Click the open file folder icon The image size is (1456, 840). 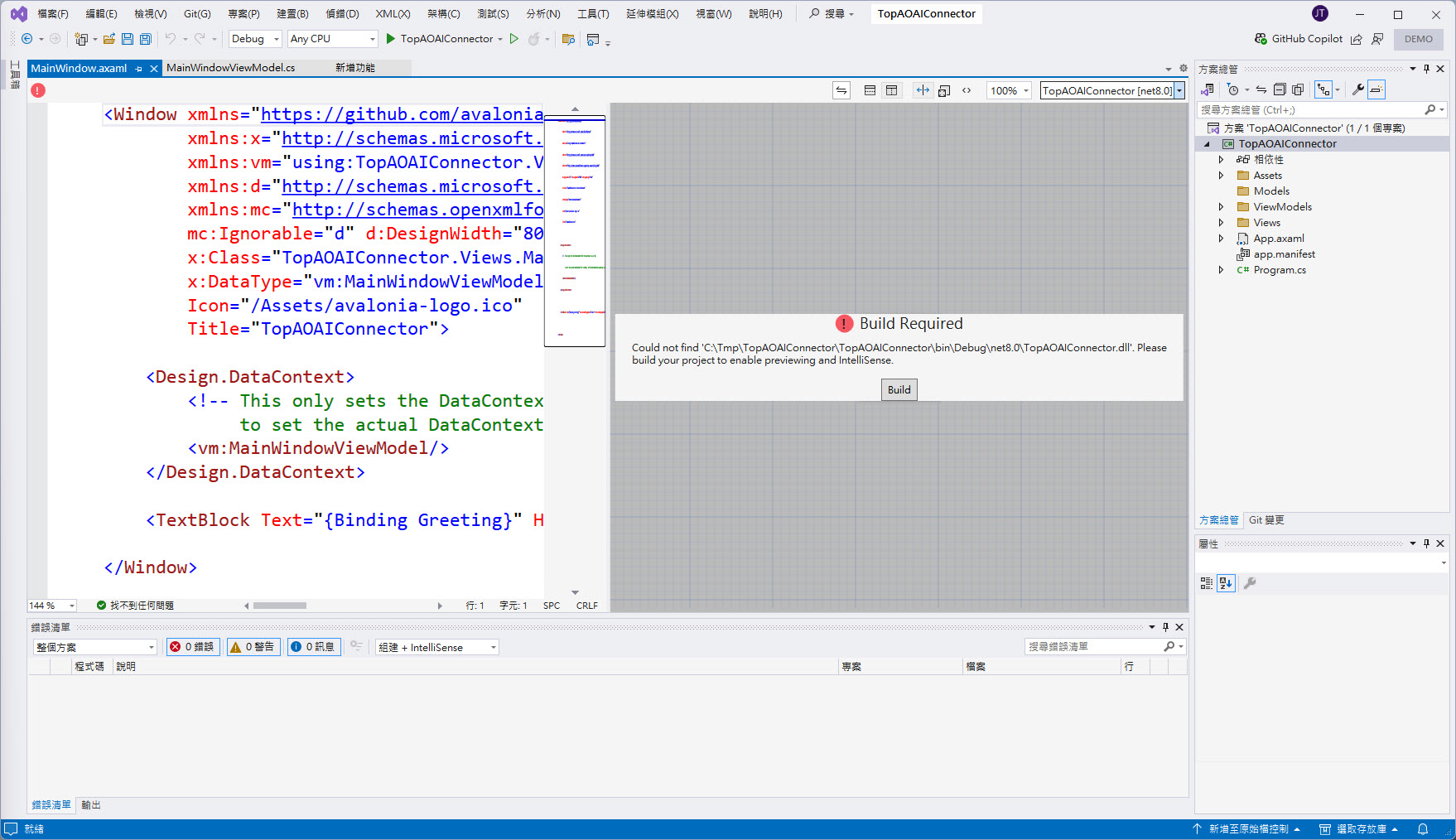(108, 39)
